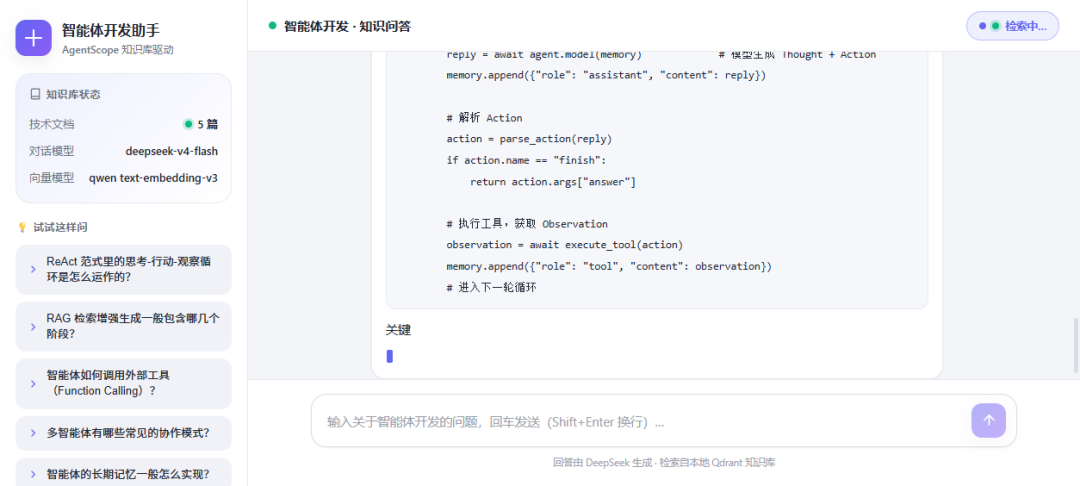The height and width of the screenshot is (486, 1080).
Task: Click the 对话模型 label
Action: pos(52,151)
